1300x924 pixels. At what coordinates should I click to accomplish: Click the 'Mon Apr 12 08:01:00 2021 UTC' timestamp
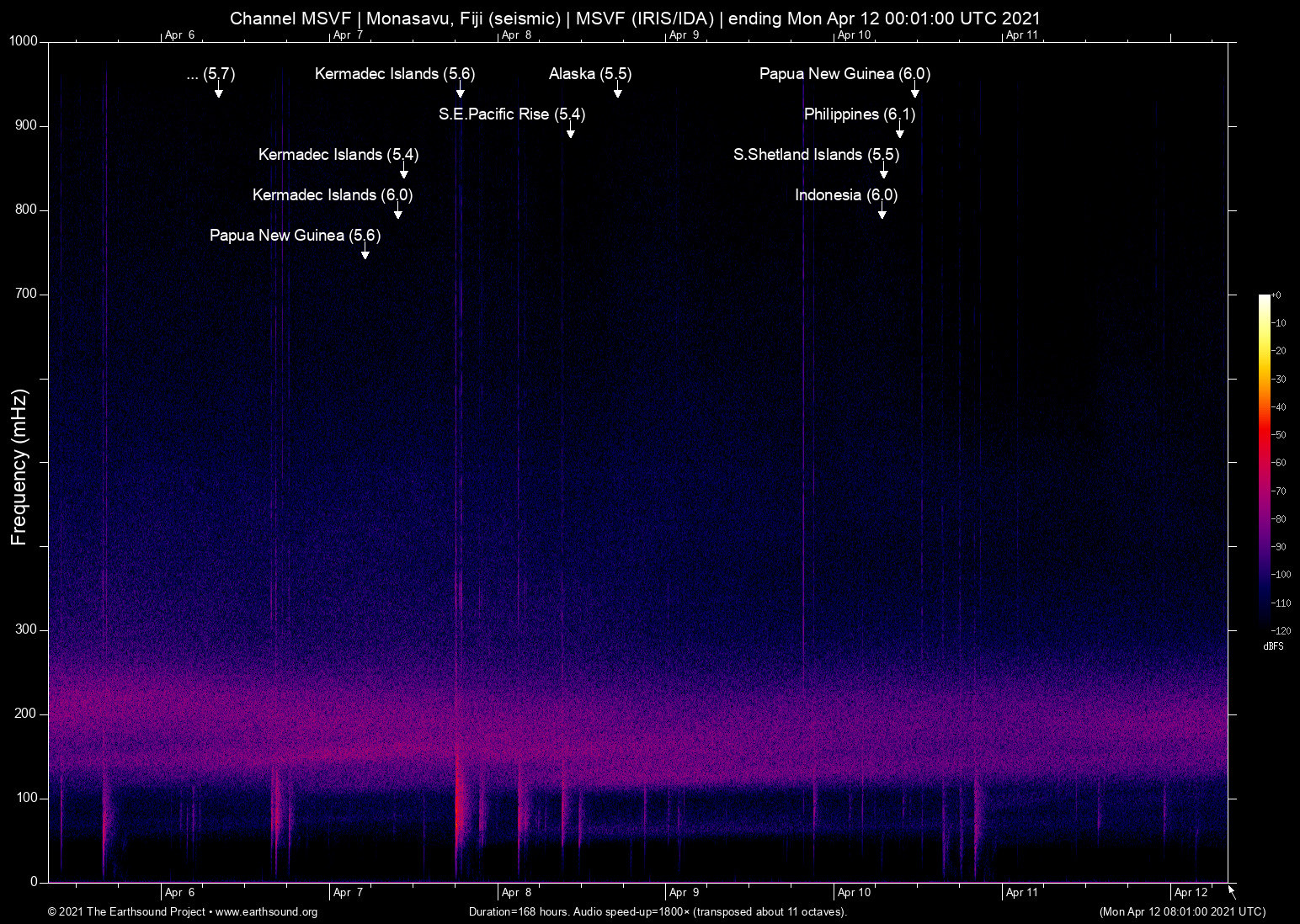pos(1183,912)
